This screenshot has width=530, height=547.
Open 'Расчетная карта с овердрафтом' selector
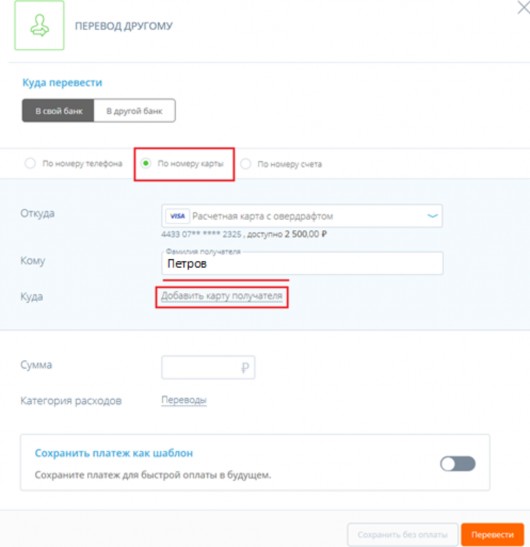[302, 216]
